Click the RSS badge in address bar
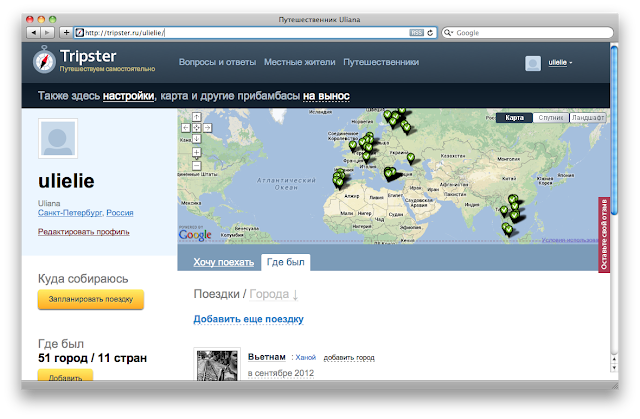 [x=416, y=33]
